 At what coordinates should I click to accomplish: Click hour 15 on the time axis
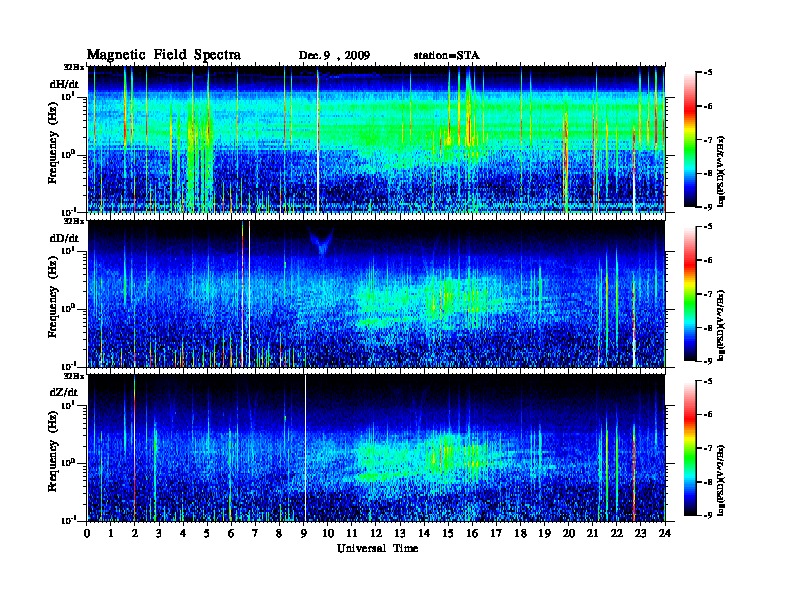coord(449,533)
